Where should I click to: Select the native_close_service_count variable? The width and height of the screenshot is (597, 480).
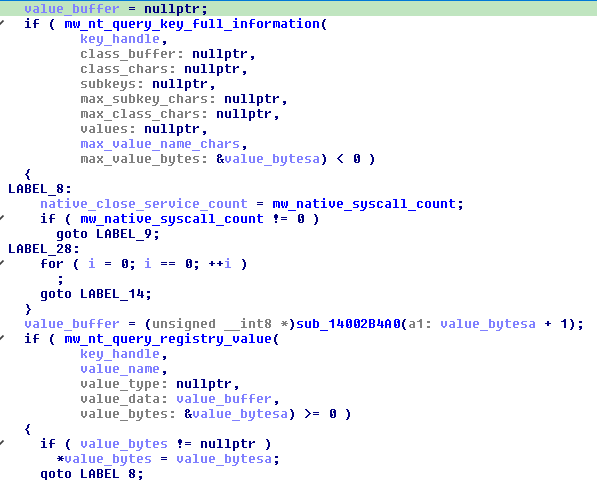click(144, 204)
